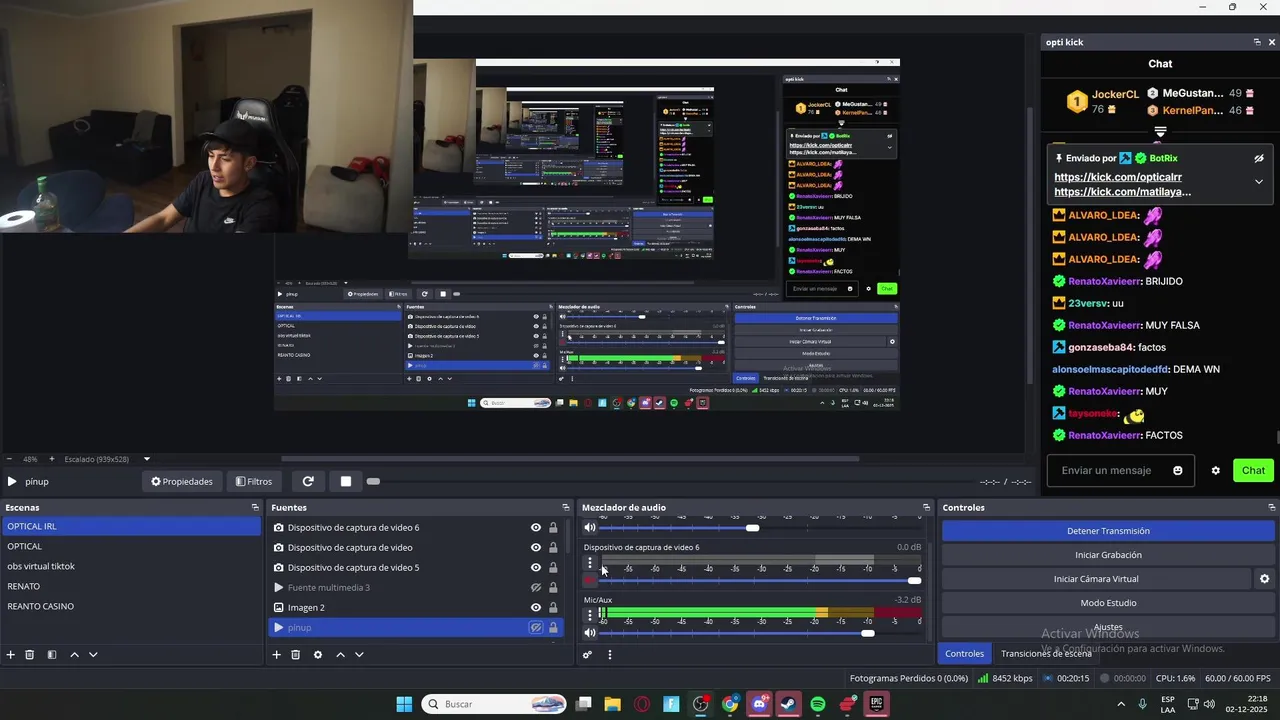Viewport: 1280px width, 720px height.
Task: Pop out the Escenas dock
Action: pyautogui.click(x=255, y=508)
